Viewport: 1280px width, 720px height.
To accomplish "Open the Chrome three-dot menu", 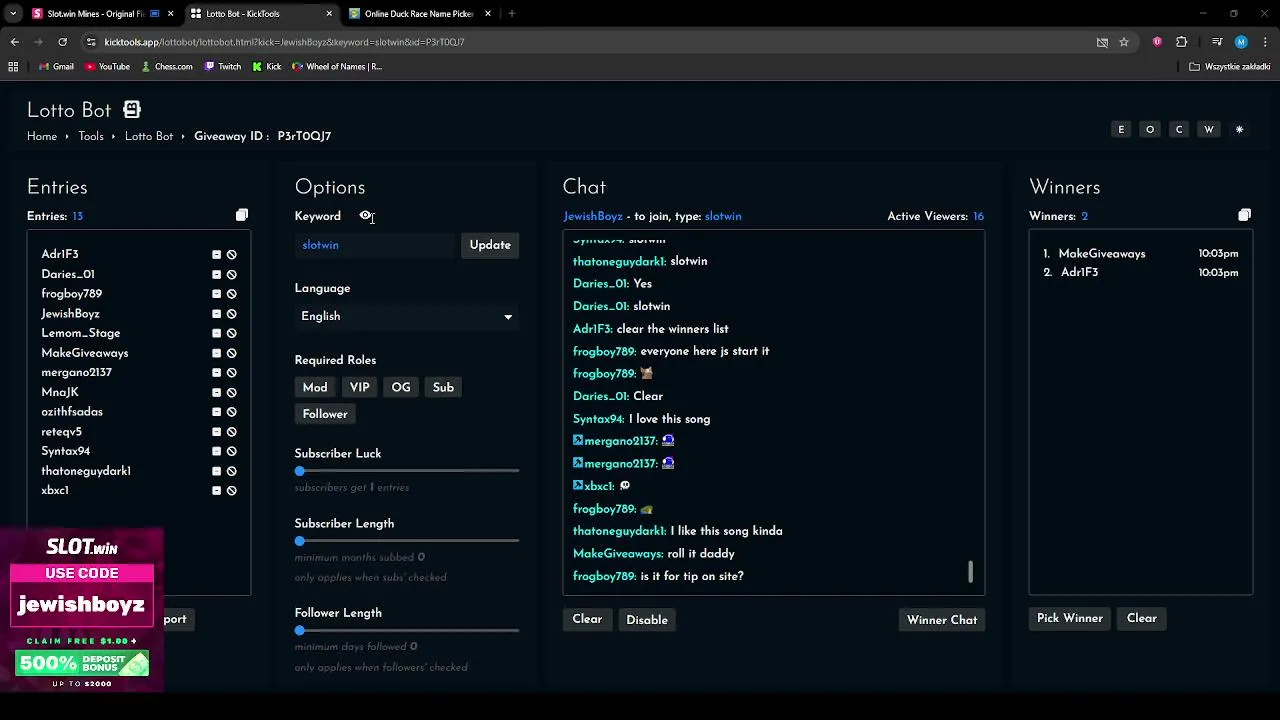I will coord(1265,42).
